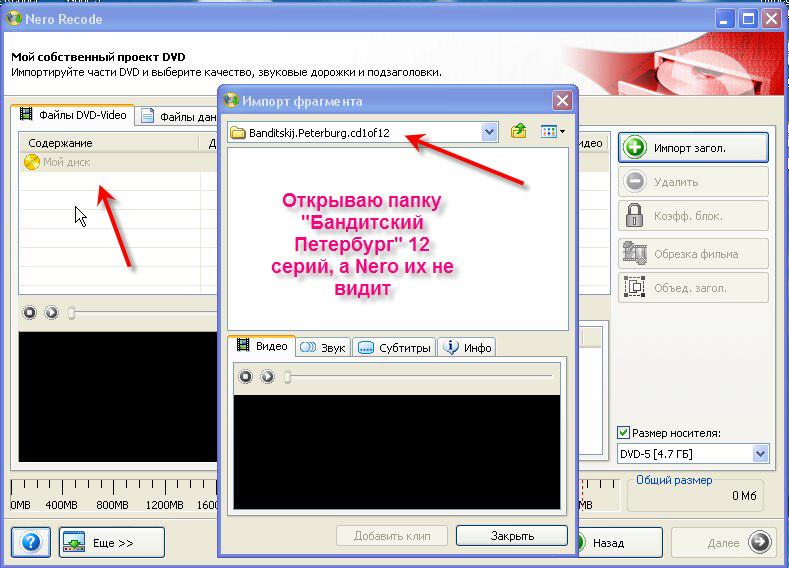Stop playback in the import dialog preview
The height and width of the screenshot is (568, 789).
click(246, 376)
